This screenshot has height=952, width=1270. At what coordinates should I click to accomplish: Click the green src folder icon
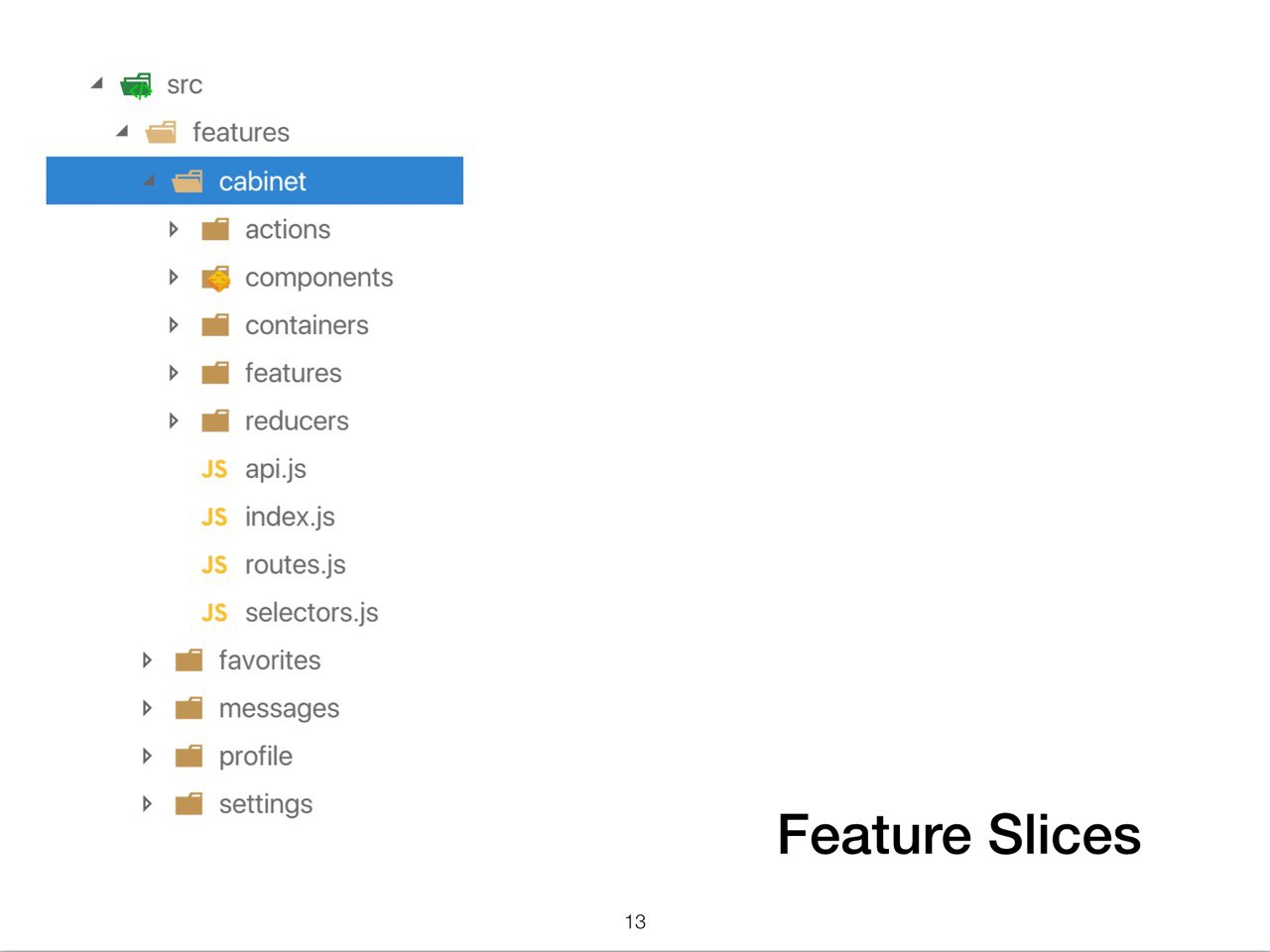(x=137, y=86)
